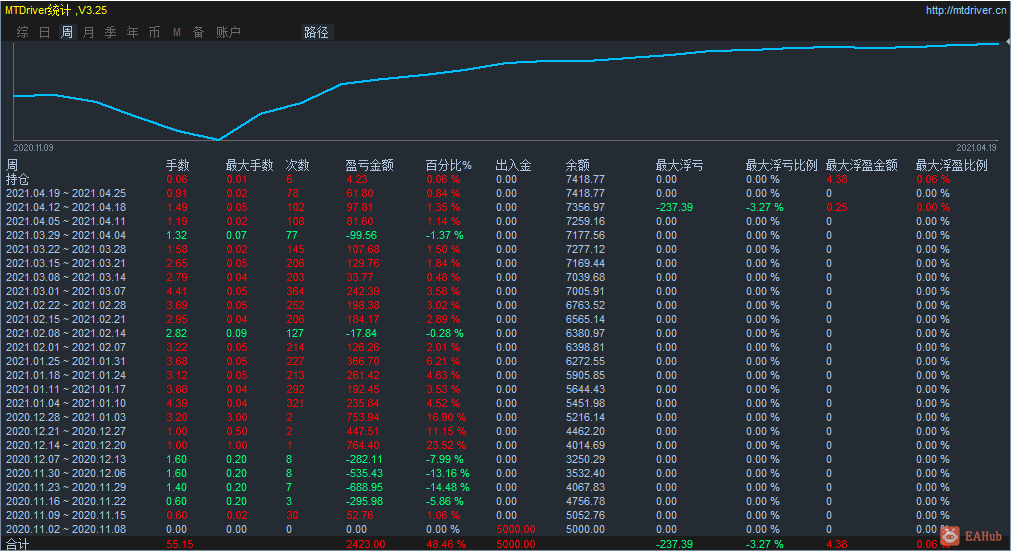Image resolution: width=1011 pixels, height=551 pixels.
Task: Open the 备 tab
Action: [x=199, y=32]
